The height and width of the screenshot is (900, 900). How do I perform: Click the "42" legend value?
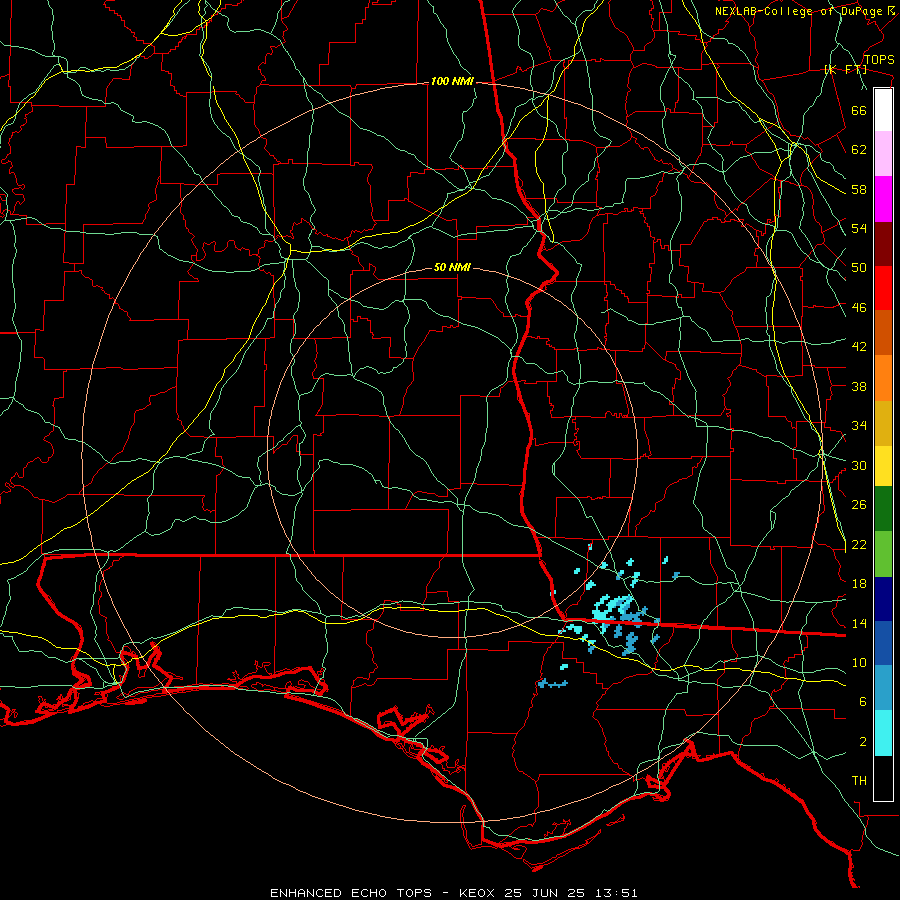(859, 346)
